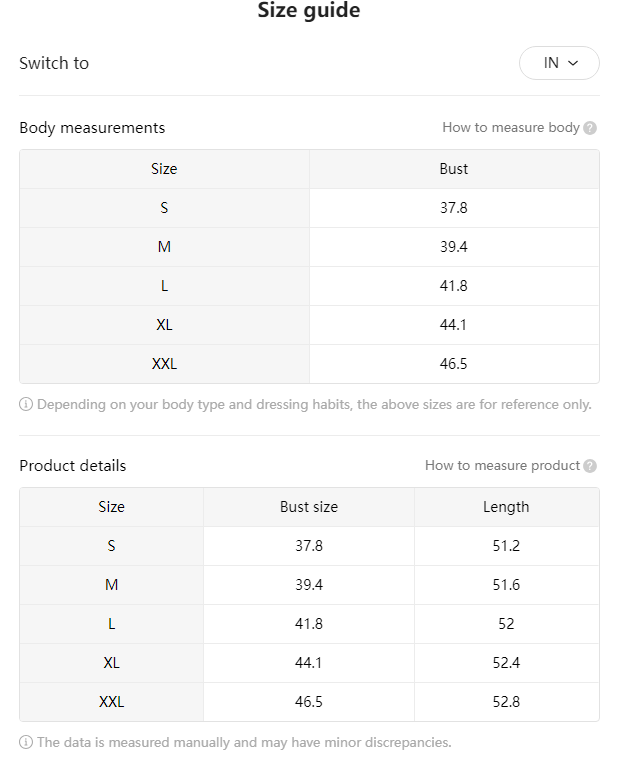Screen dimensions: 618x777
Task: Select the Length column header
Action: pyautogui.click(x=506, y=507)
